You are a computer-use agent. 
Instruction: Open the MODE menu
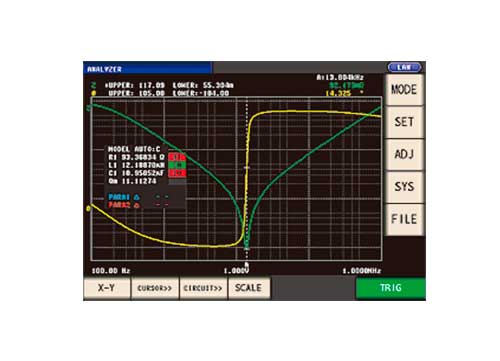click(404, 90)
